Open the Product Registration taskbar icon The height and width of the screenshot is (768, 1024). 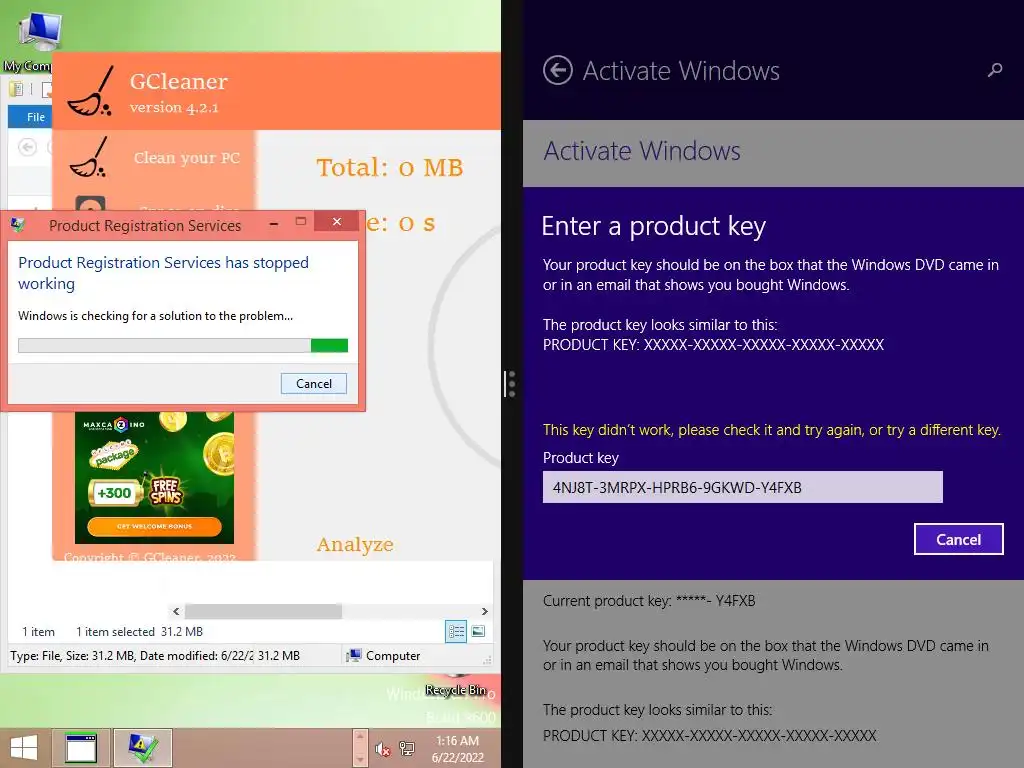click(x=142, y=748)
